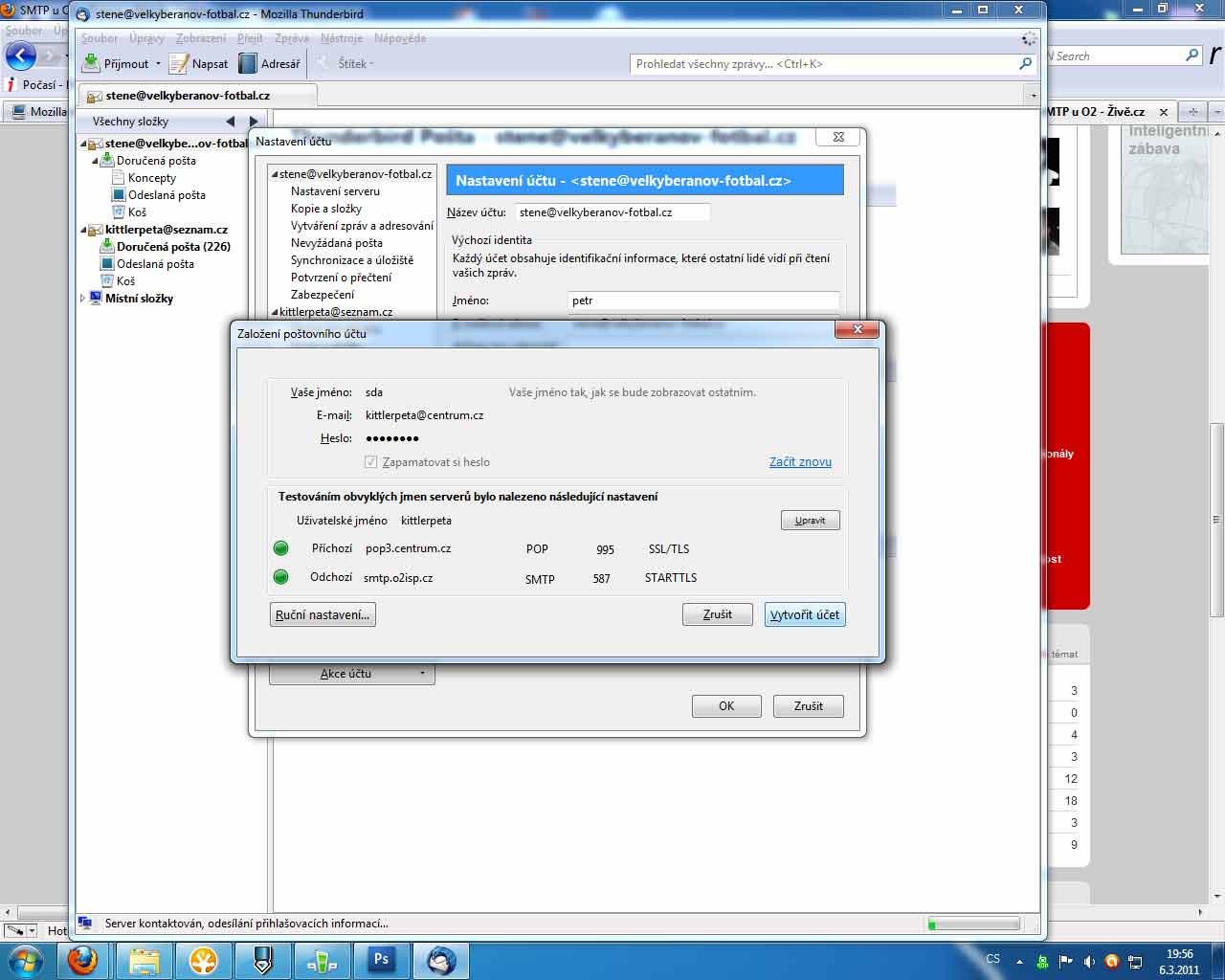Image resolution: width=1225 pixels, height=980 pixels.
Task: Open the Zpráva menu
Action: (292, 38)
